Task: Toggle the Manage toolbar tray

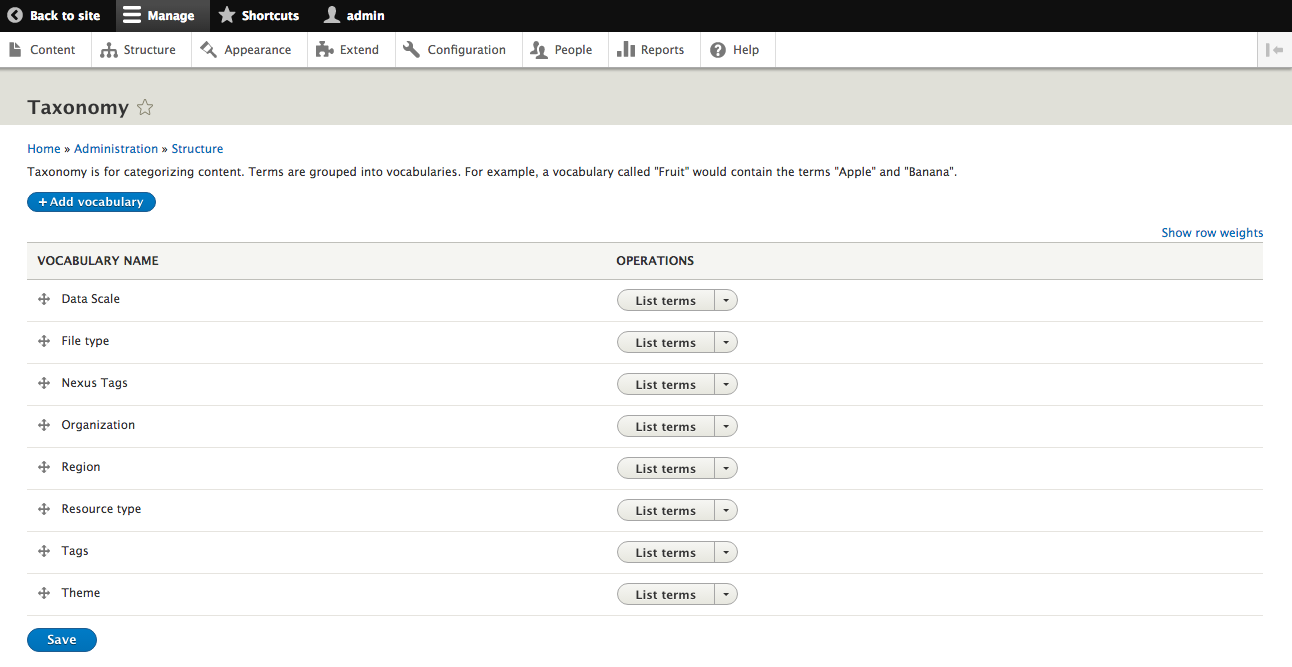Action: pyautogui.click(x=159, y=16)
